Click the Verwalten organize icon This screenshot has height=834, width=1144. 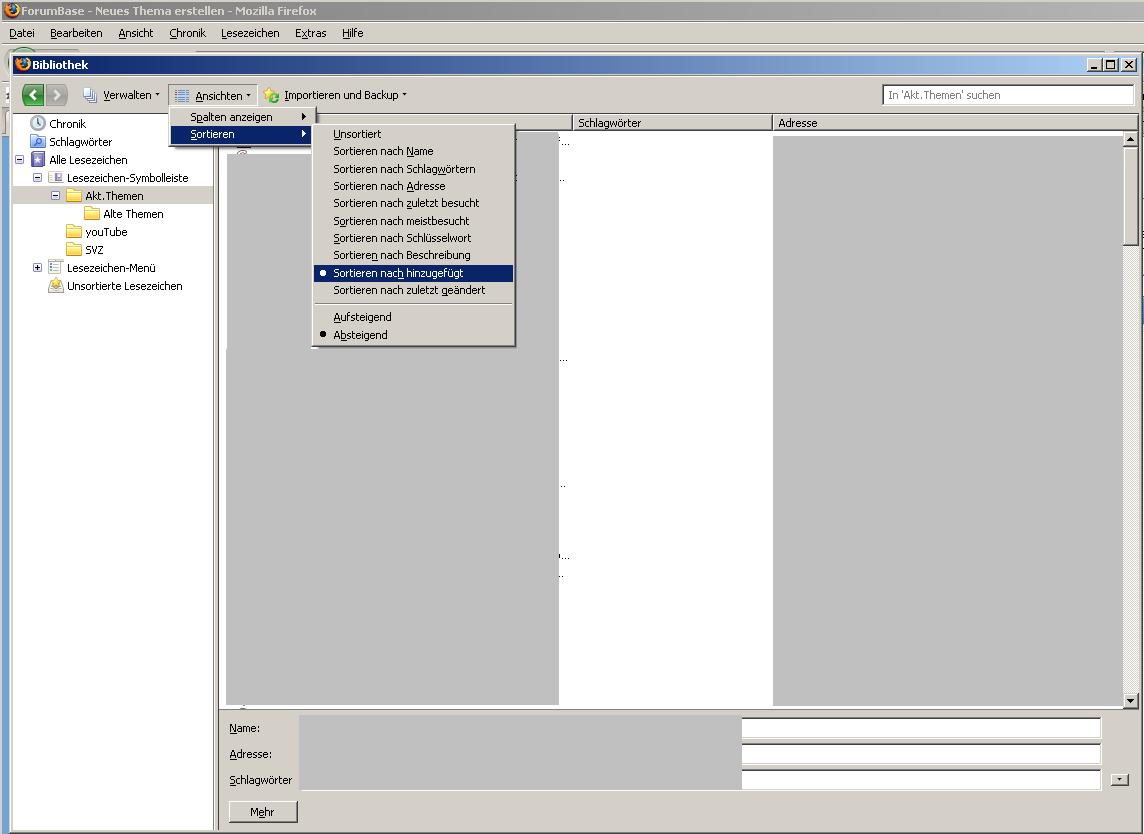click(90, 95)
